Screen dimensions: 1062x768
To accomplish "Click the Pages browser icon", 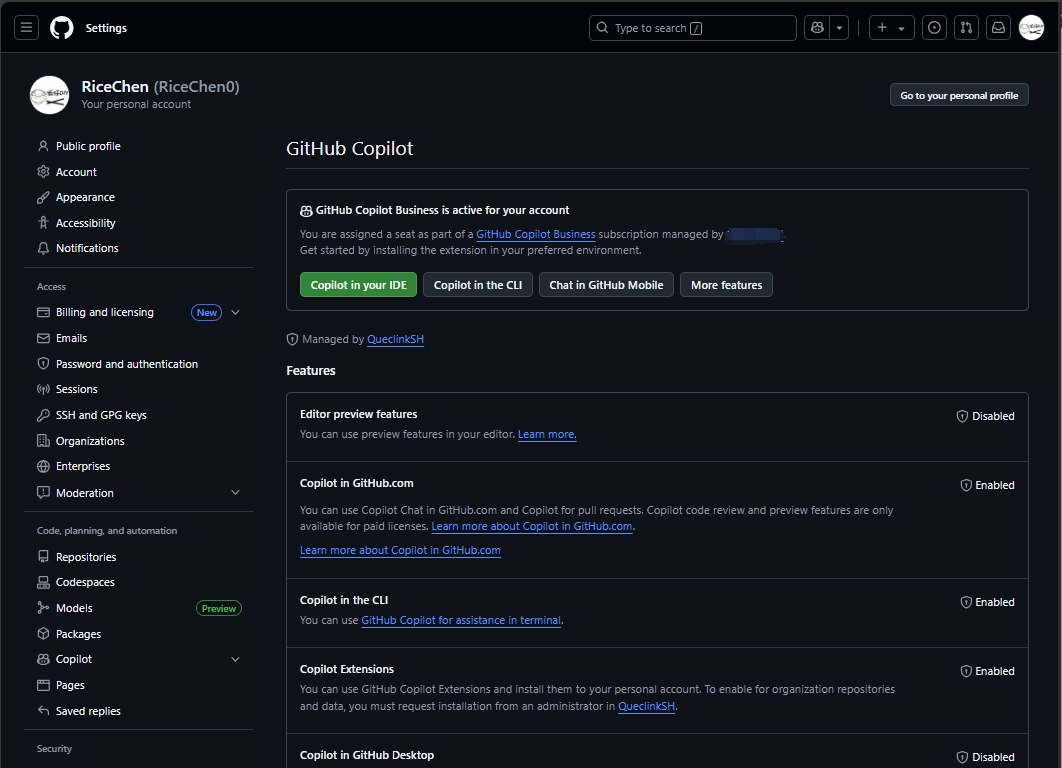I will point(43,685).
